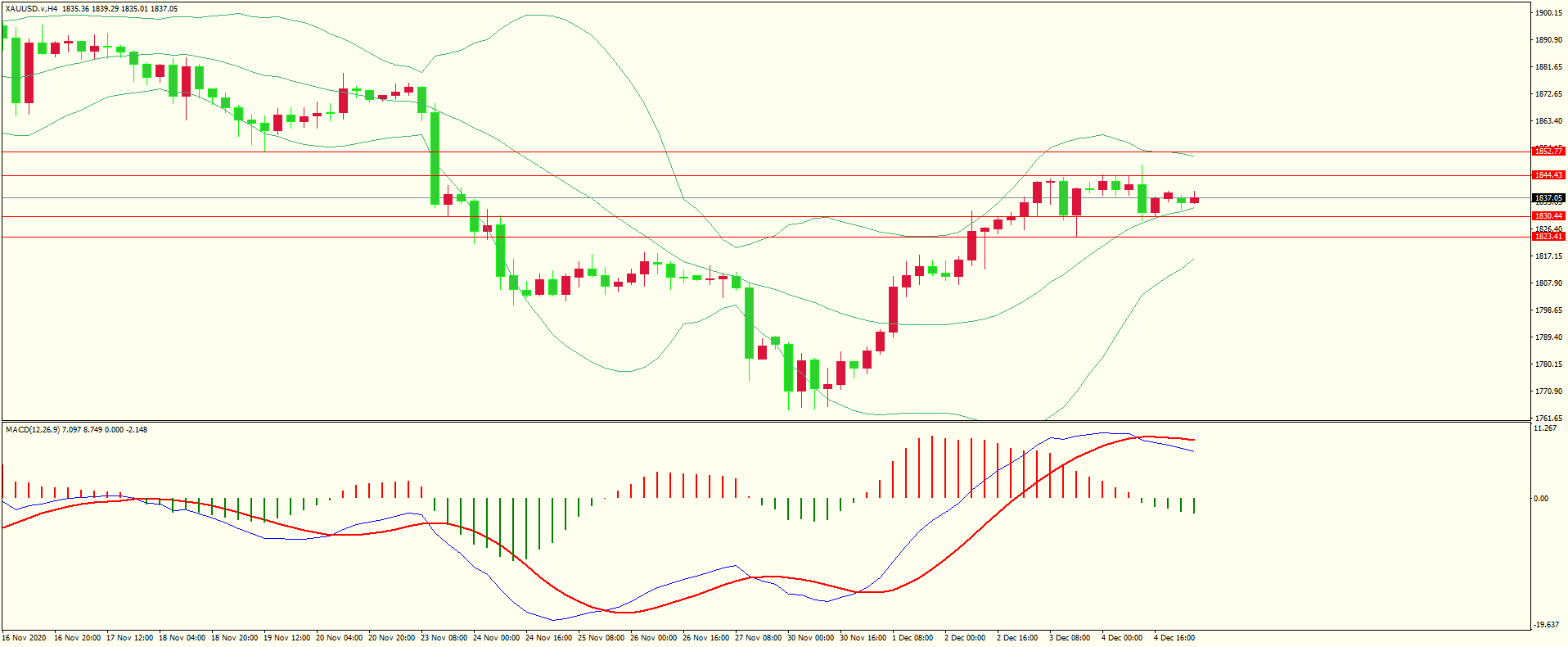Select the 1 Dec 08:00 time label

point(912,638)
